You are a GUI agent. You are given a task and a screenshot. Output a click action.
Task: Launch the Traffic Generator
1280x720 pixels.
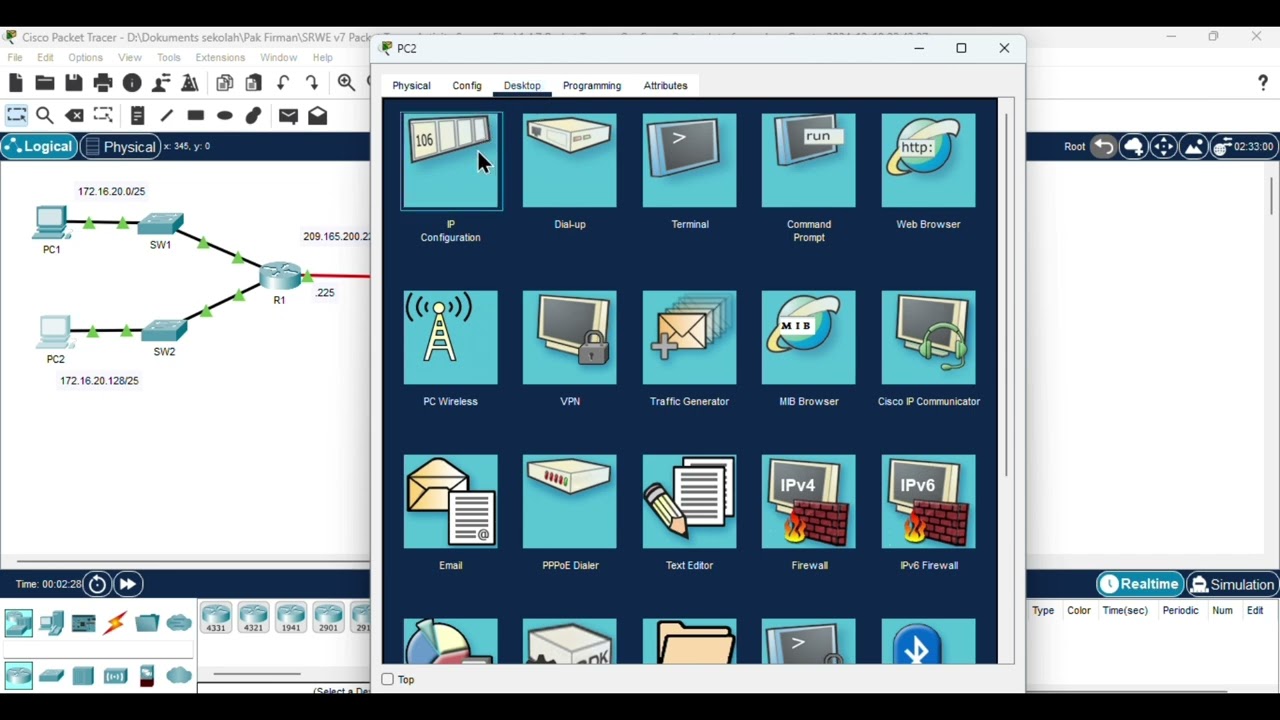[689, 338]
